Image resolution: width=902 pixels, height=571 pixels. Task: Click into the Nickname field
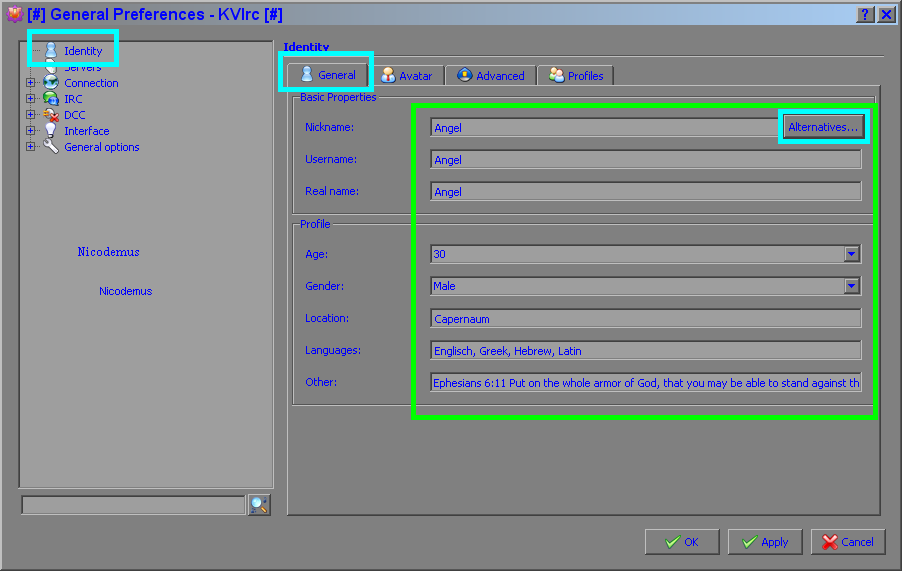point(605,128)
